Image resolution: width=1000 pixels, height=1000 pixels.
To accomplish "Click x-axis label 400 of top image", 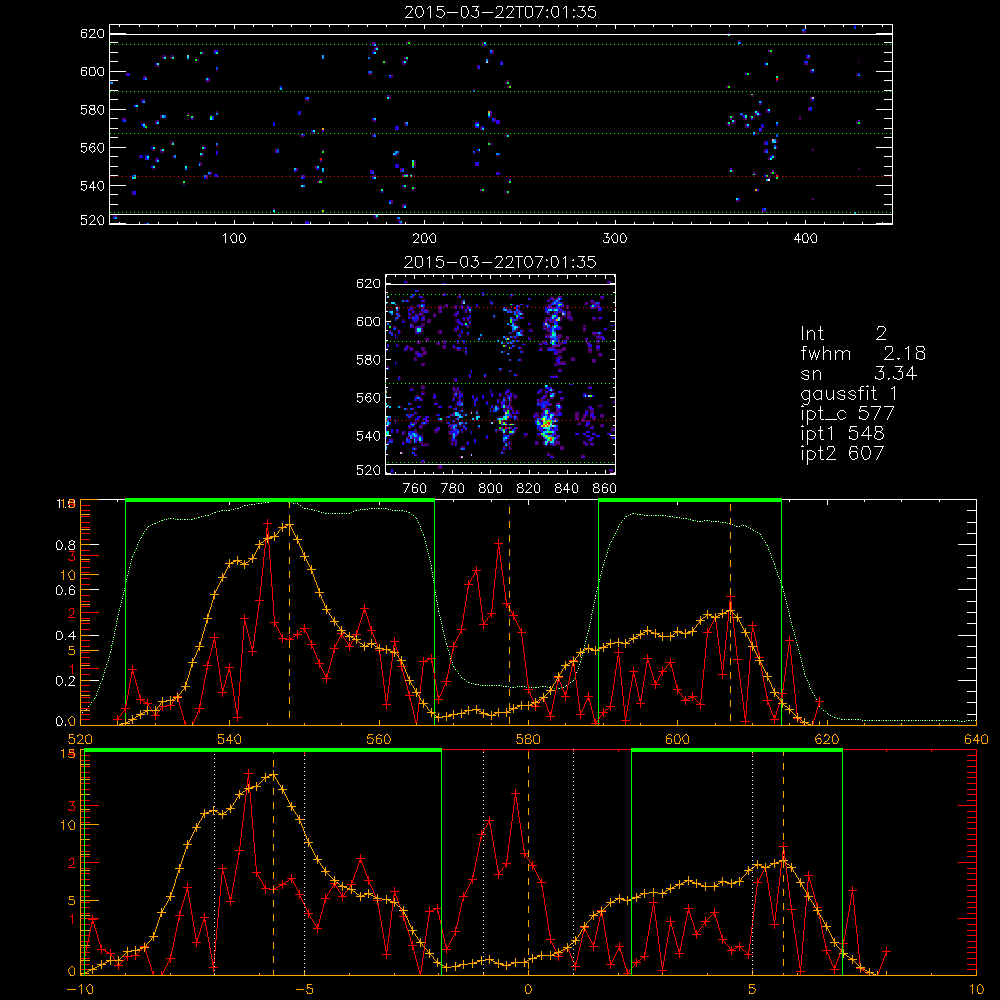I will 805,239.
